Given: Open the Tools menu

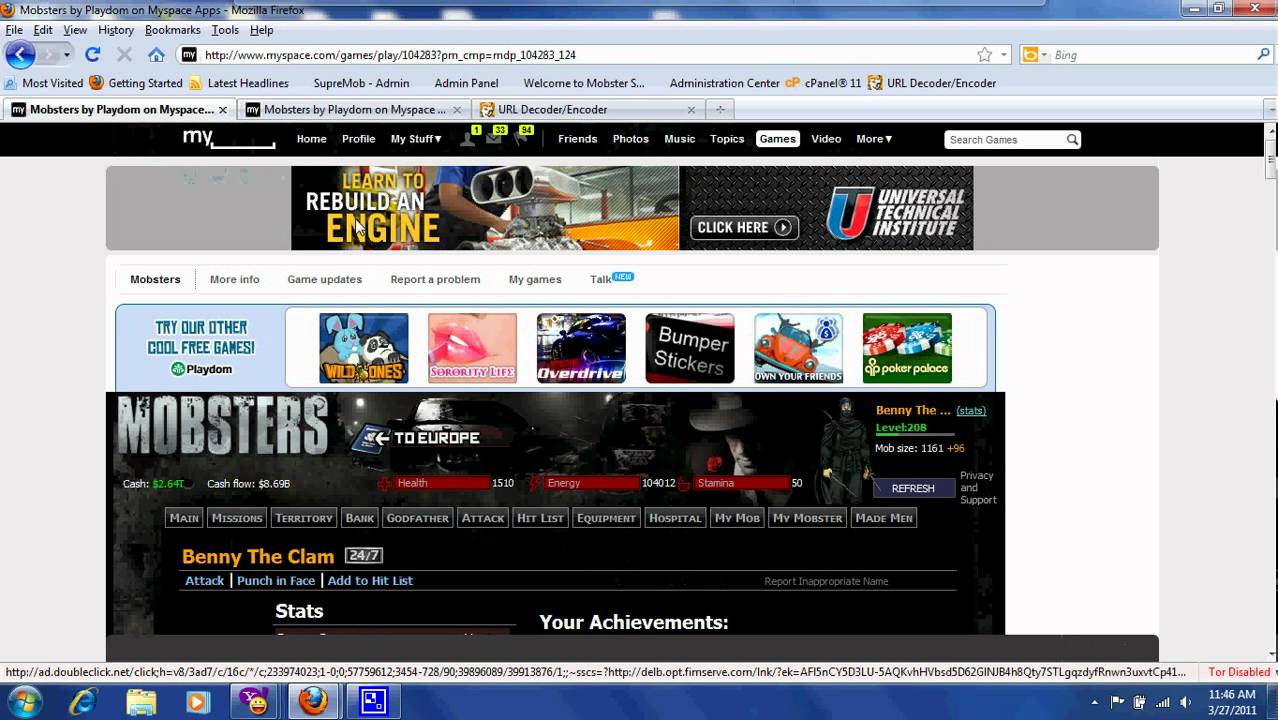Looking at the screenshot, I should pyautogui.click(x=225, y=30).
